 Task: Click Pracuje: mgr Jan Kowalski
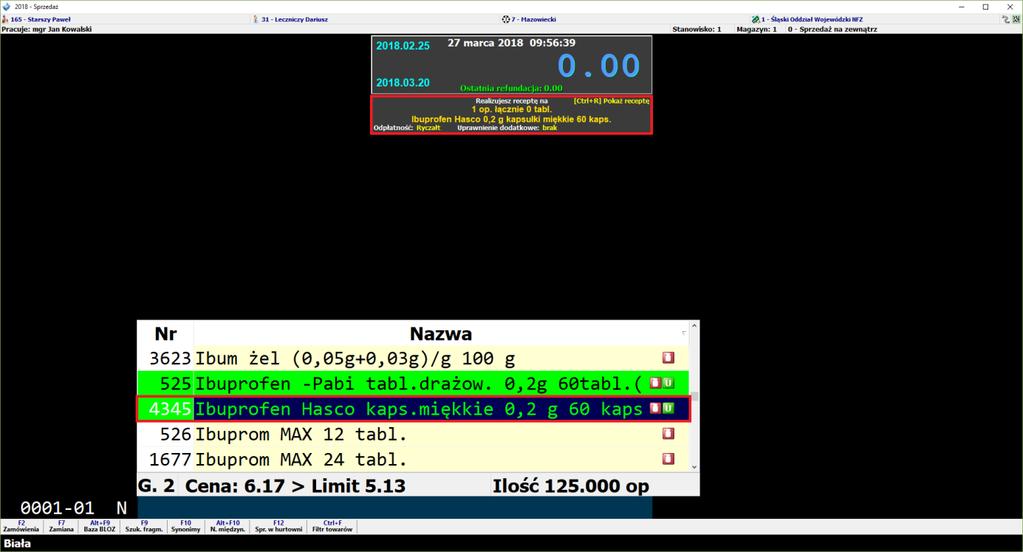(x=46, y=29)
